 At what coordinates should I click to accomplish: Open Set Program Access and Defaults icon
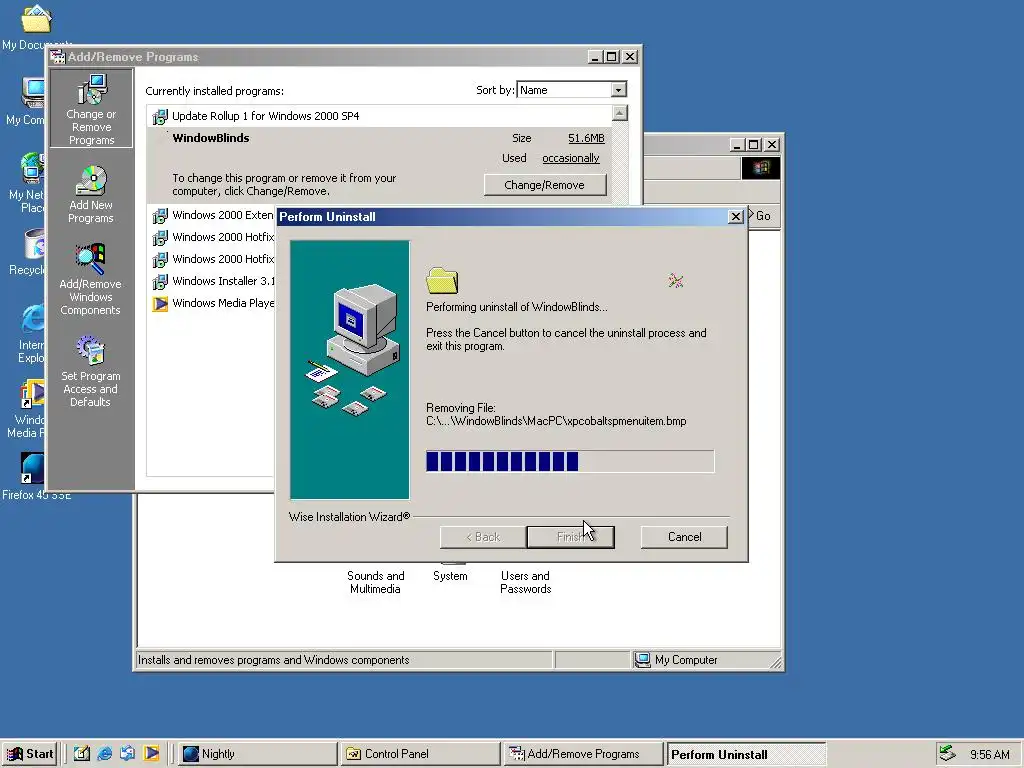[x=90, y=372]
